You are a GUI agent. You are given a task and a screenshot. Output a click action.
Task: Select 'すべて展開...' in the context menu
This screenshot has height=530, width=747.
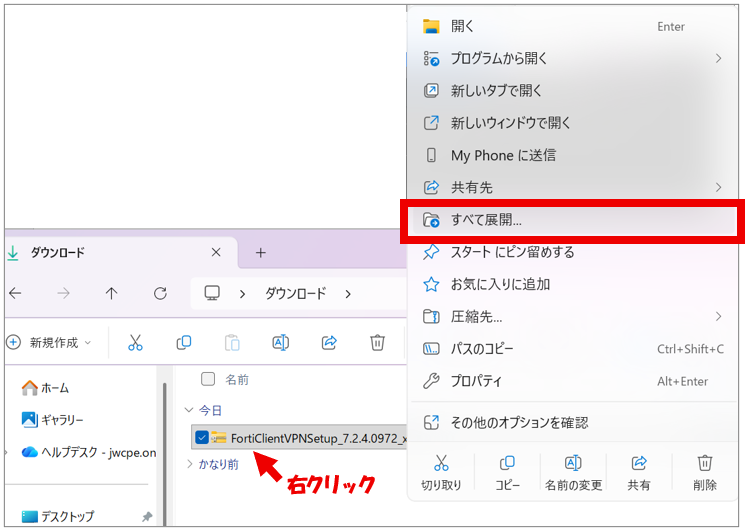(573, 220)
